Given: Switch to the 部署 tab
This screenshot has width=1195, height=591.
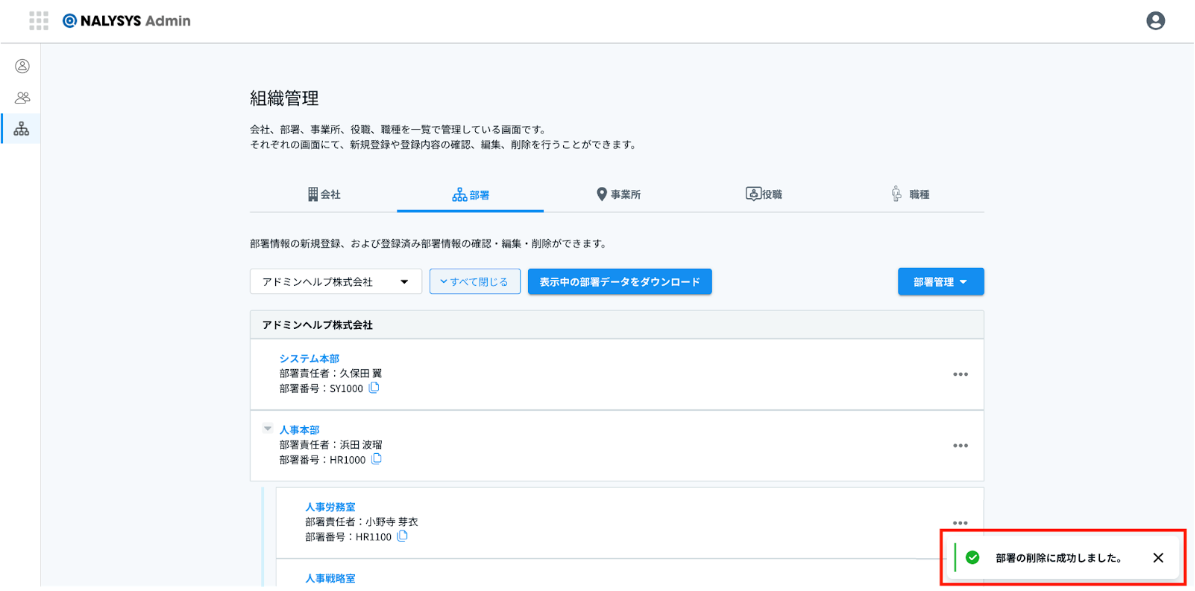Looking at the screenshot, I should pyautogui.click(x=470, y=194).
